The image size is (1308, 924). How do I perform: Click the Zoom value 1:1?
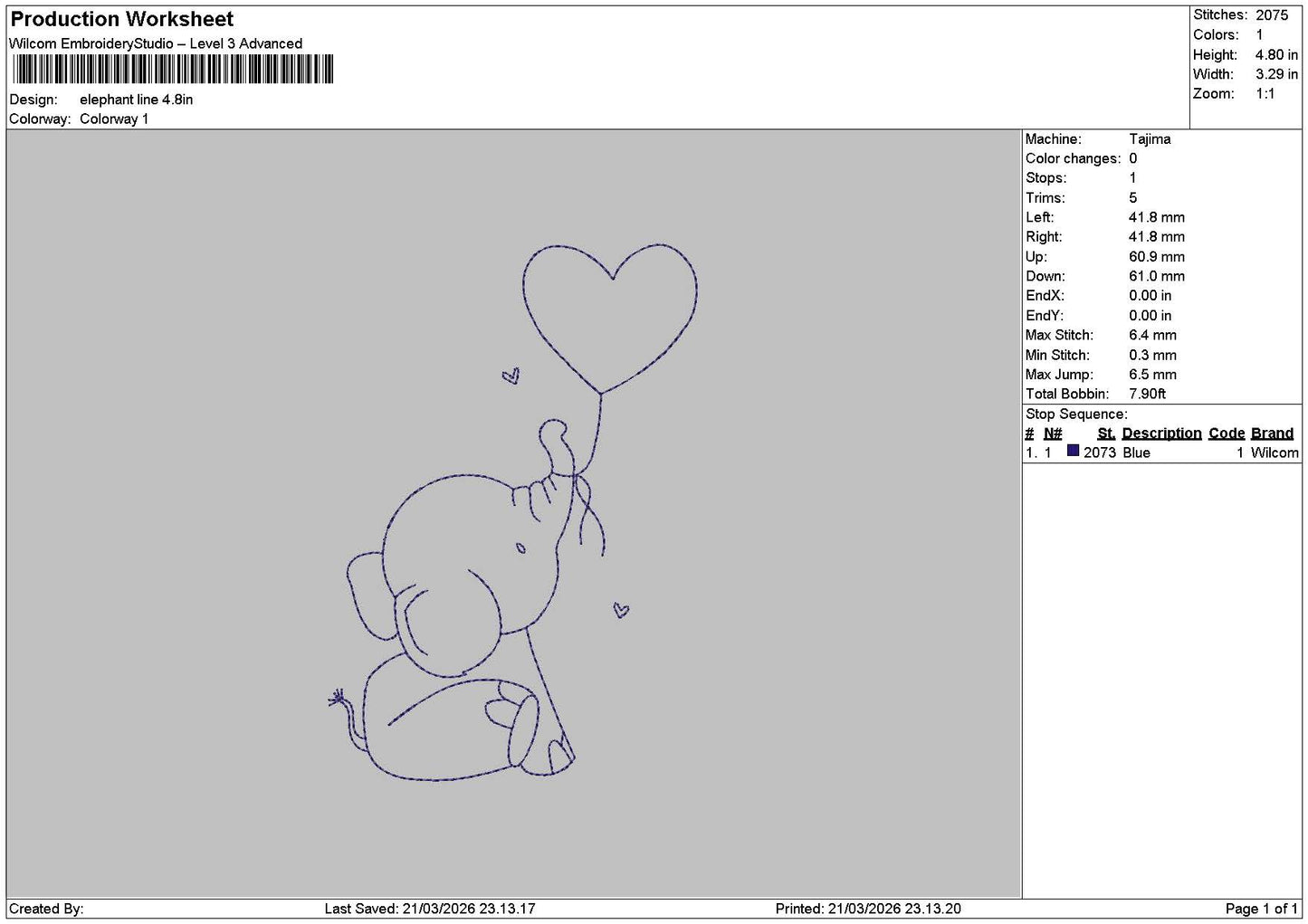coord(1265,93)
